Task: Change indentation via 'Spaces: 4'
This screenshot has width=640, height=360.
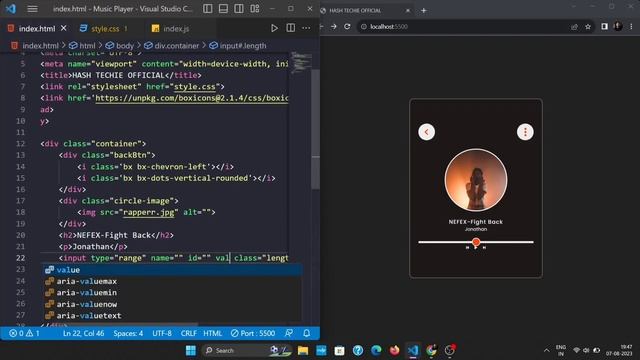Action: pos(128,333)
